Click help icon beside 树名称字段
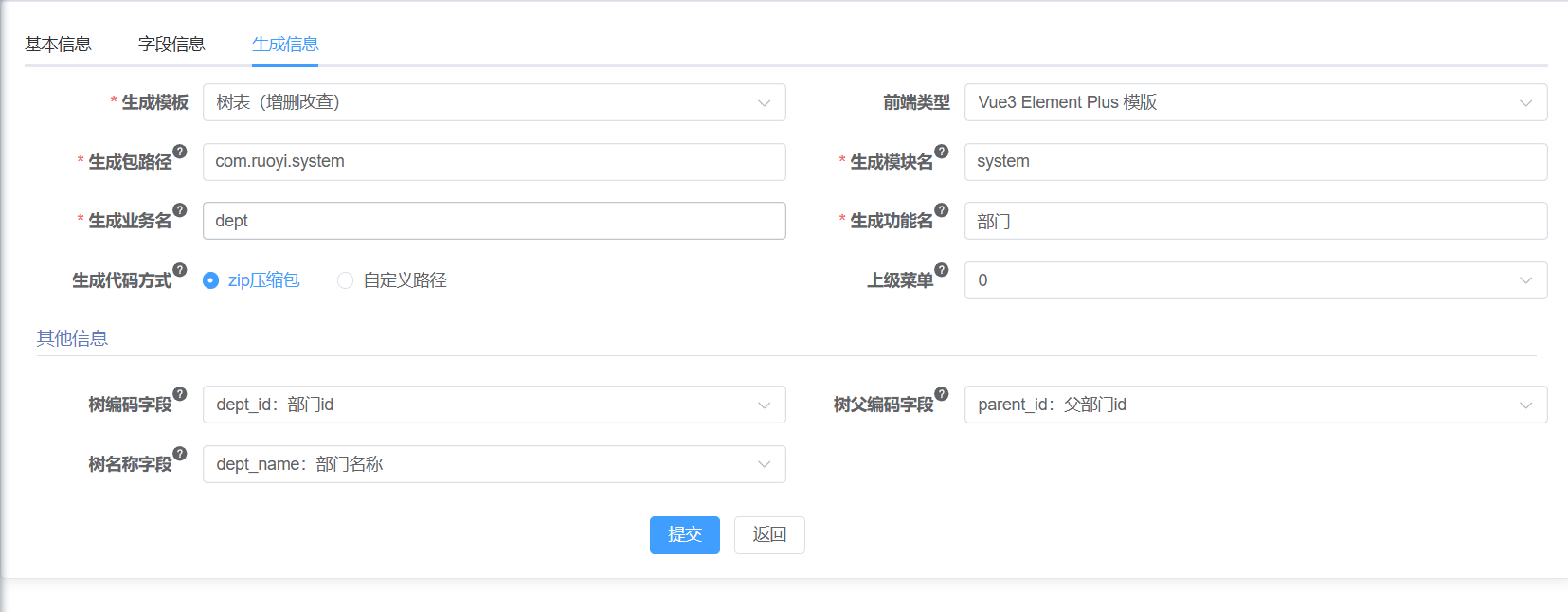The image size is (1568, 612). click(180, 454)
